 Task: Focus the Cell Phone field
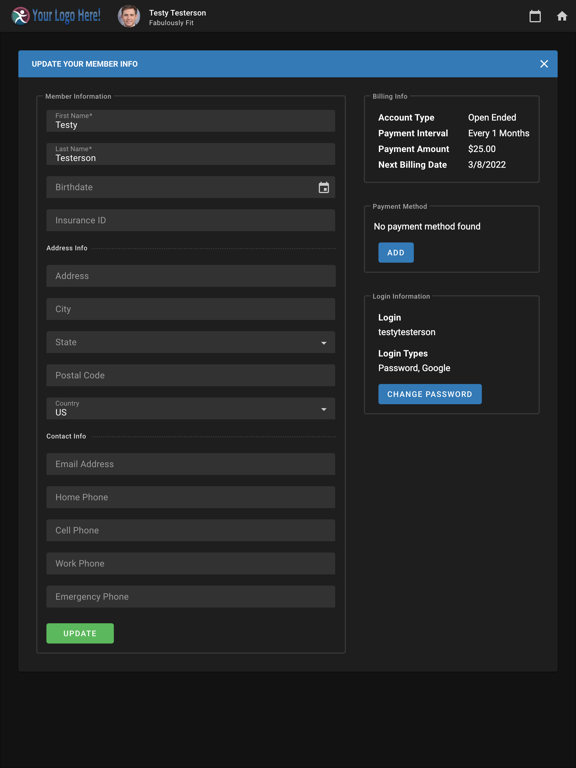coord(191,530)
